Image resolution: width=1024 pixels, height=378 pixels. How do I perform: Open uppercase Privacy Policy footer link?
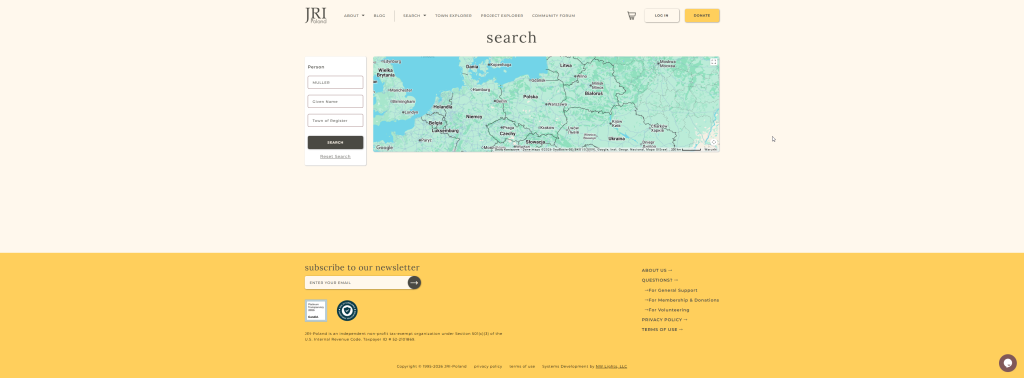664,320
